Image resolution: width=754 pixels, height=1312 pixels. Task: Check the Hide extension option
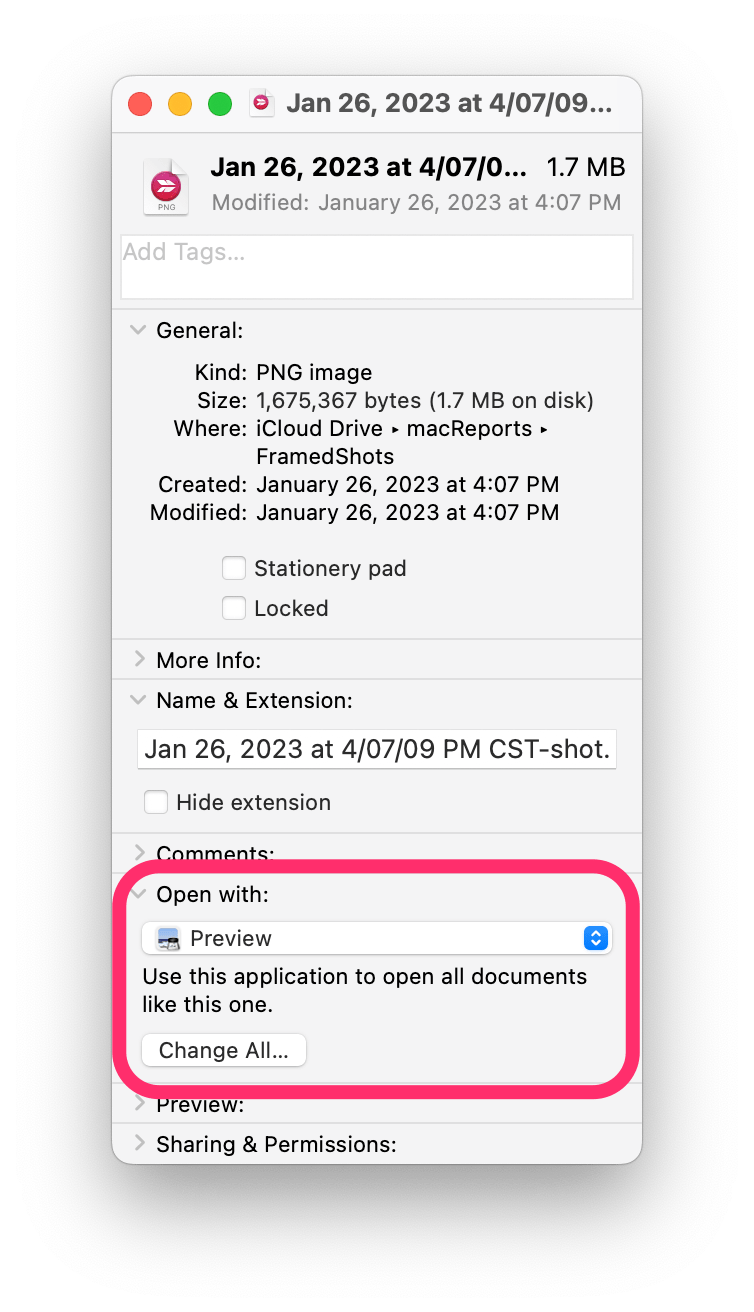[156, 802]
